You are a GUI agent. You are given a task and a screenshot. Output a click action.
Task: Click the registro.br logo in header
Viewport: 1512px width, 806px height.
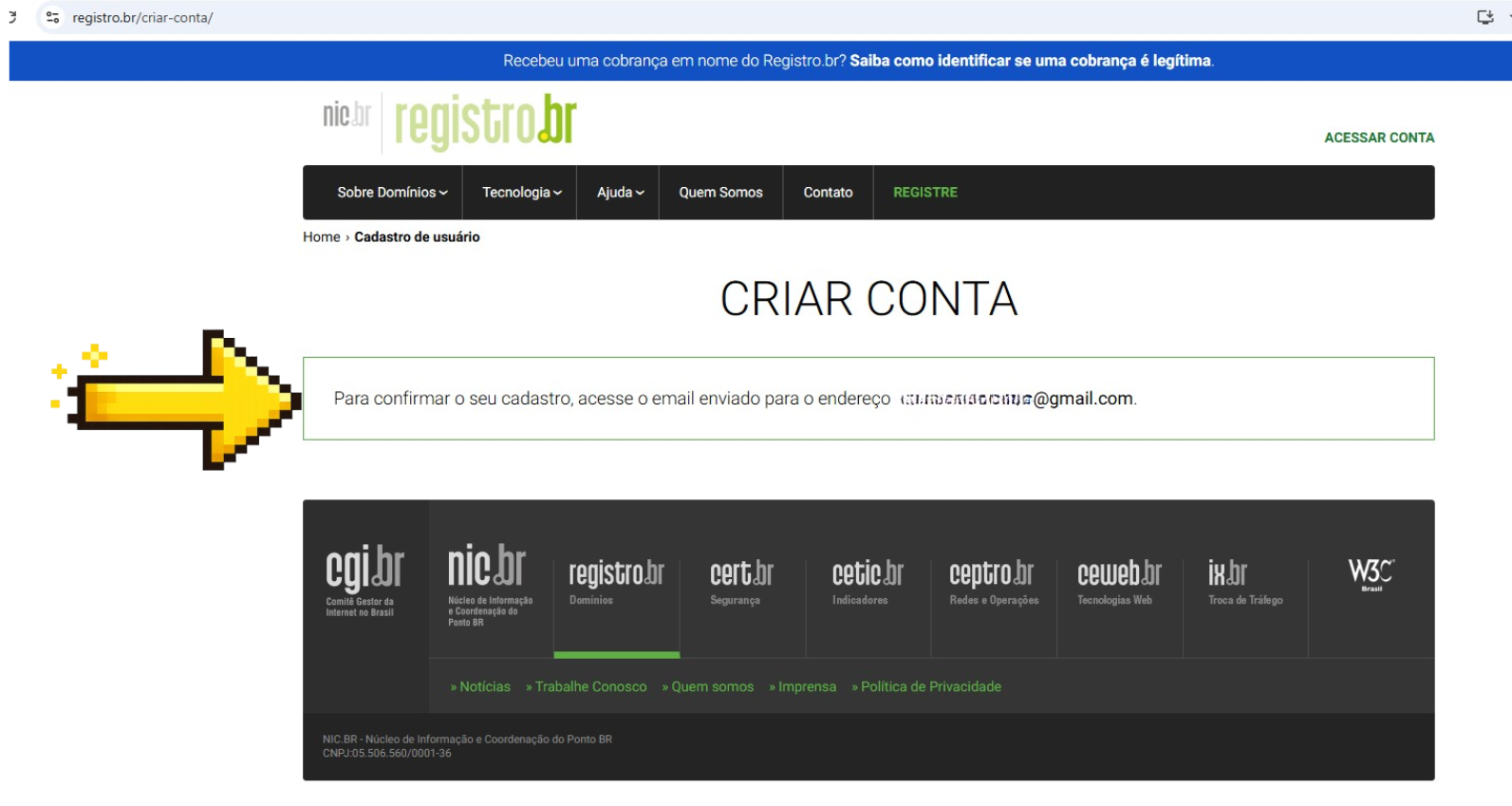click(x=485, y=122)
